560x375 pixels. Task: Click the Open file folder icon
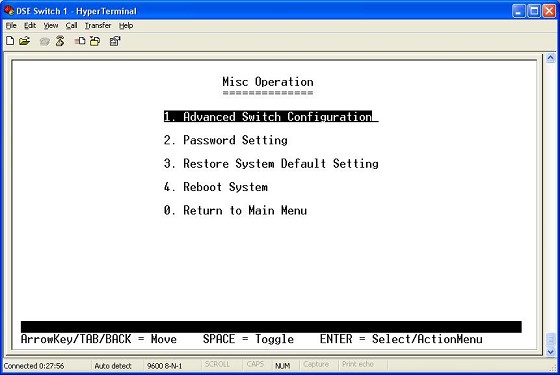(24, 41)
